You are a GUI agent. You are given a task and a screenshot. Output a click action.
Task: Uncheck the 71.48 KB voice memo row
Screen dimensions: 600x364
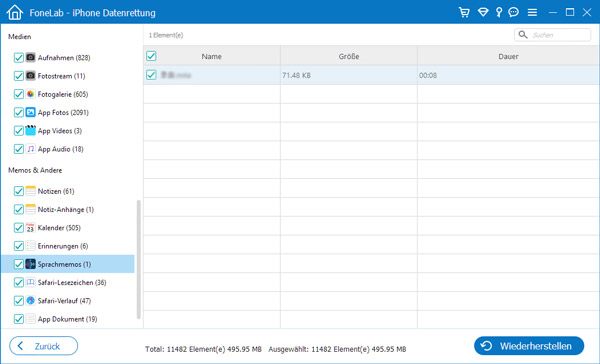click(151, 75)
